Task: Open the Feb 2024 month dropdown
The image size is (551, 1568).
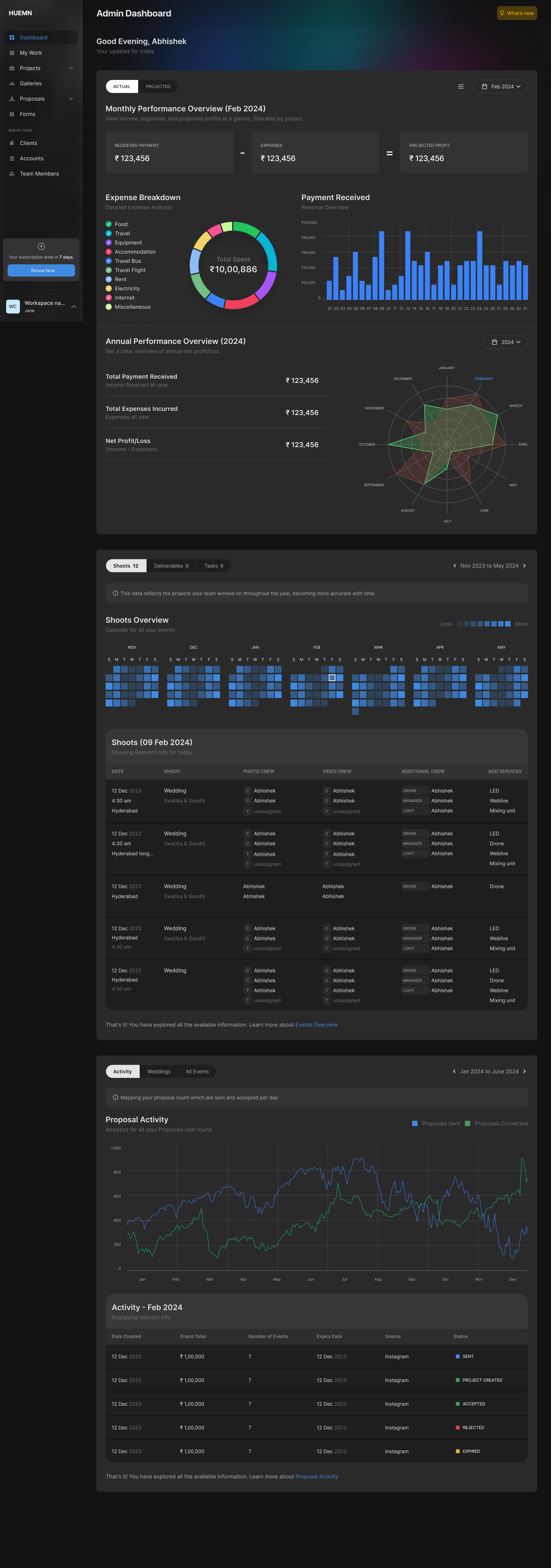Action: tap(500, 86)
